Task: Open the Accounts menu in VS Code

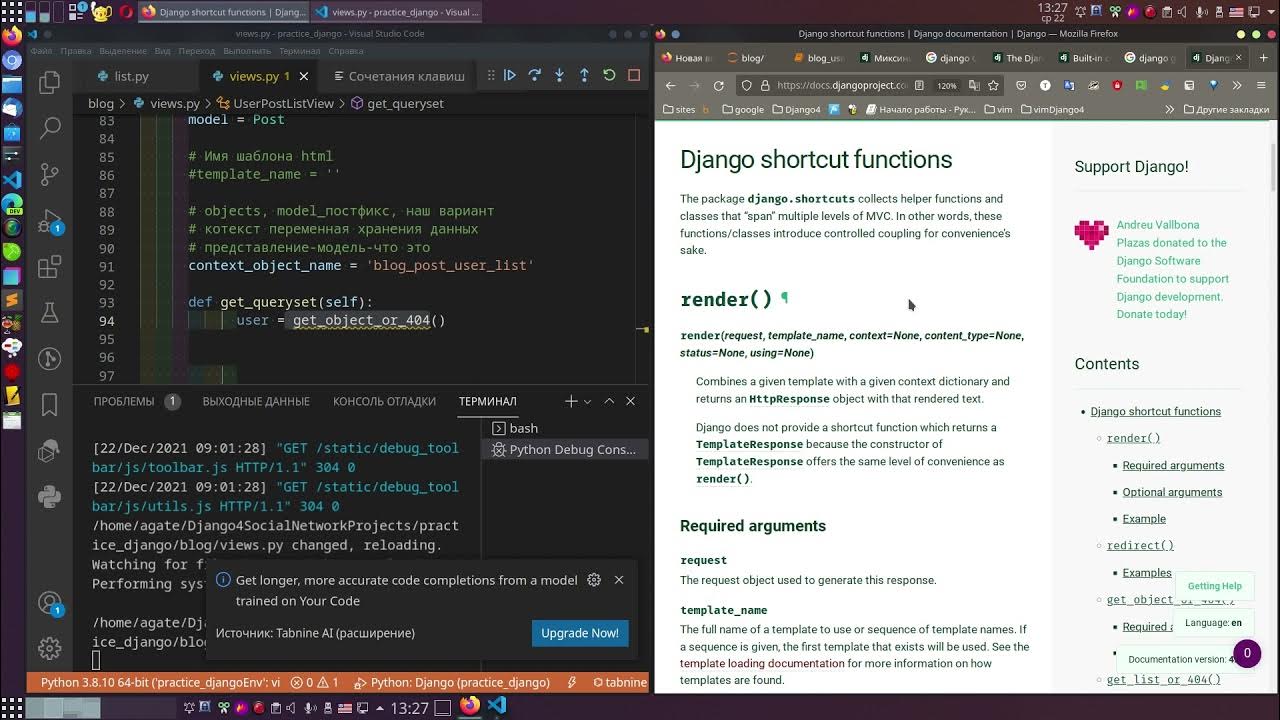Action: [x=49, y=603]
